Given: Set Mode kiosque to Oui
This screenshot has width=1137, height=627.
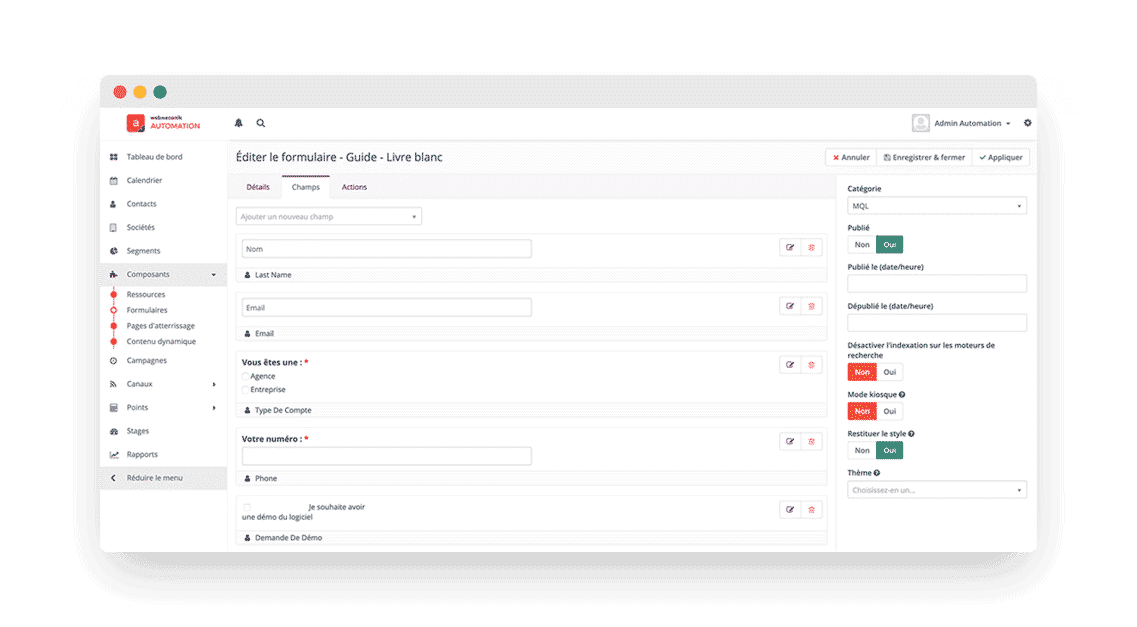Looking at the screenshot, I should coord(890,412).
